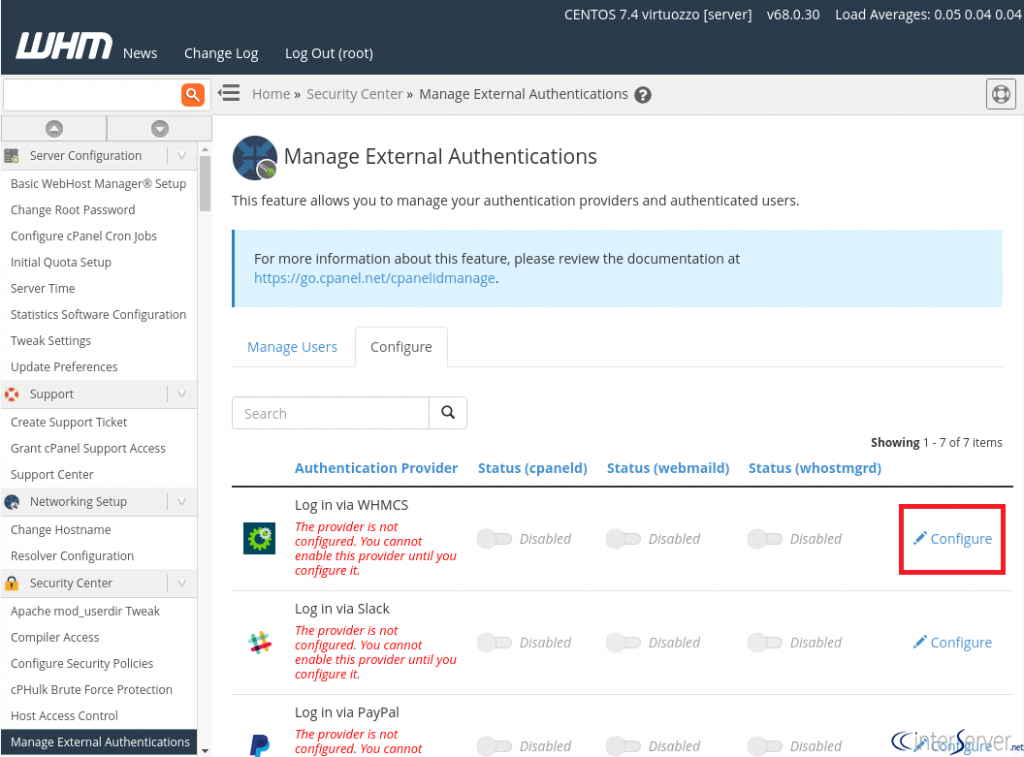Click the Manage External Authentications page icon
Screen dimensions: 1024x757
255,157
